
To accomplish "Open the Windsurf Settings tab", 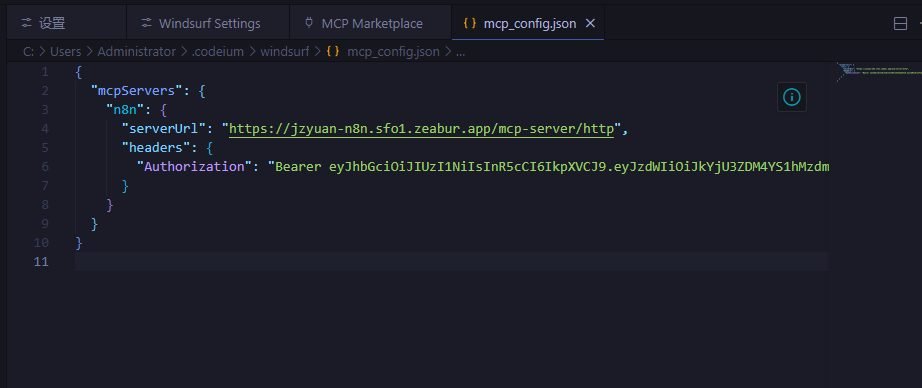I will (x=208, y=24).
